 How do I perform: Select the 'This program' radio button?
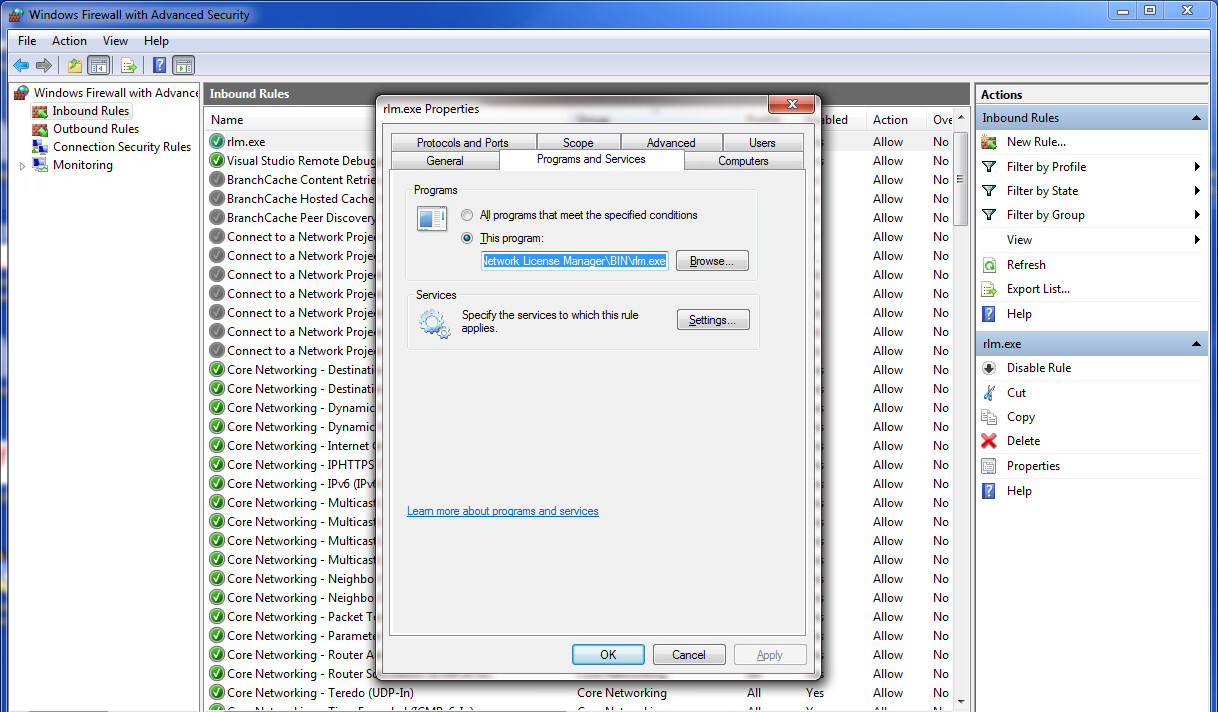coord(467,238)
